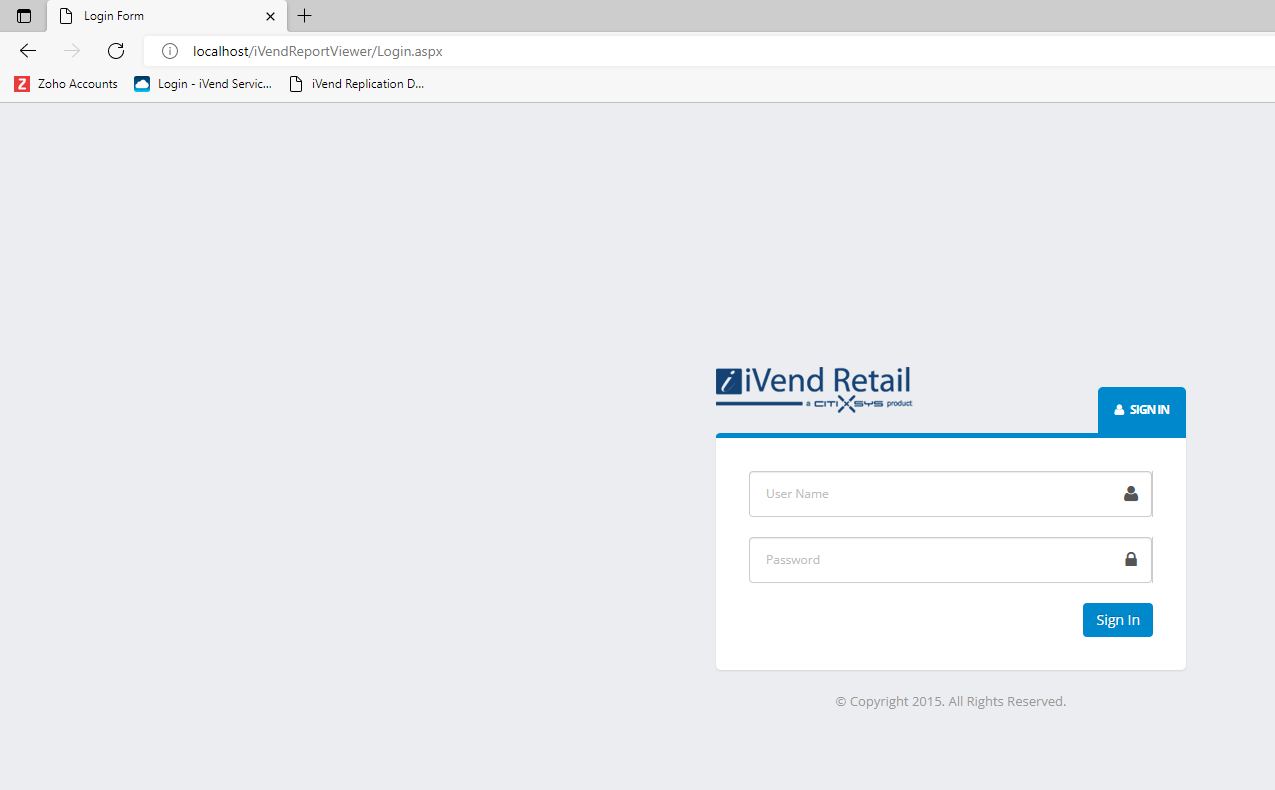This screenshot has width=1275, height=790.
Task: Open a new tab with the plus button
Action: (x=305, y=16)
